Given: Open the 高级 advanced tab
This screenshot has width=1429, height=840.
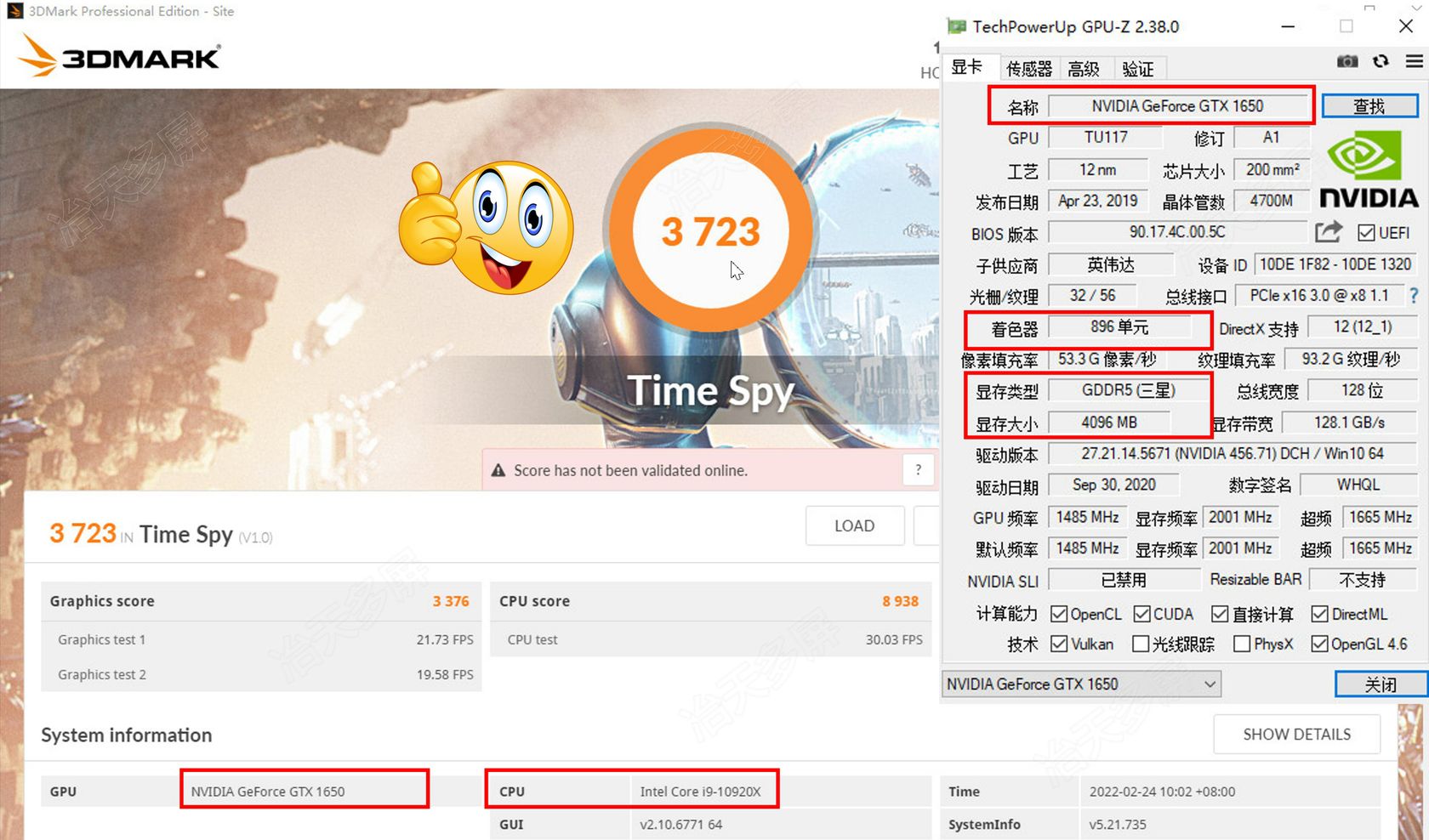Looking at the screenshot, I should (1083, 69).
